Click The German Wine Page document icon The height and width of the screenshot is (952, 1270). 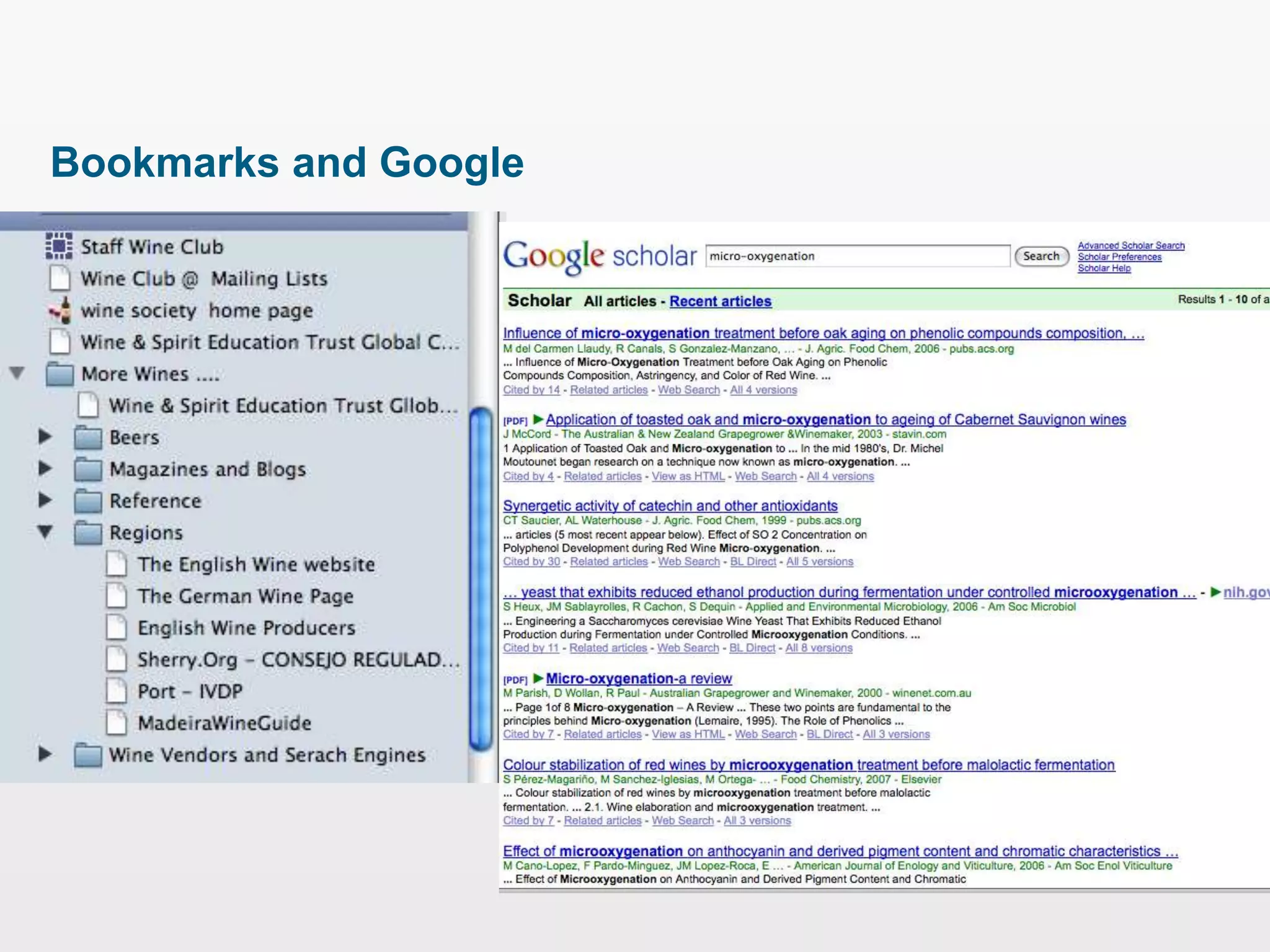[116, 596]
